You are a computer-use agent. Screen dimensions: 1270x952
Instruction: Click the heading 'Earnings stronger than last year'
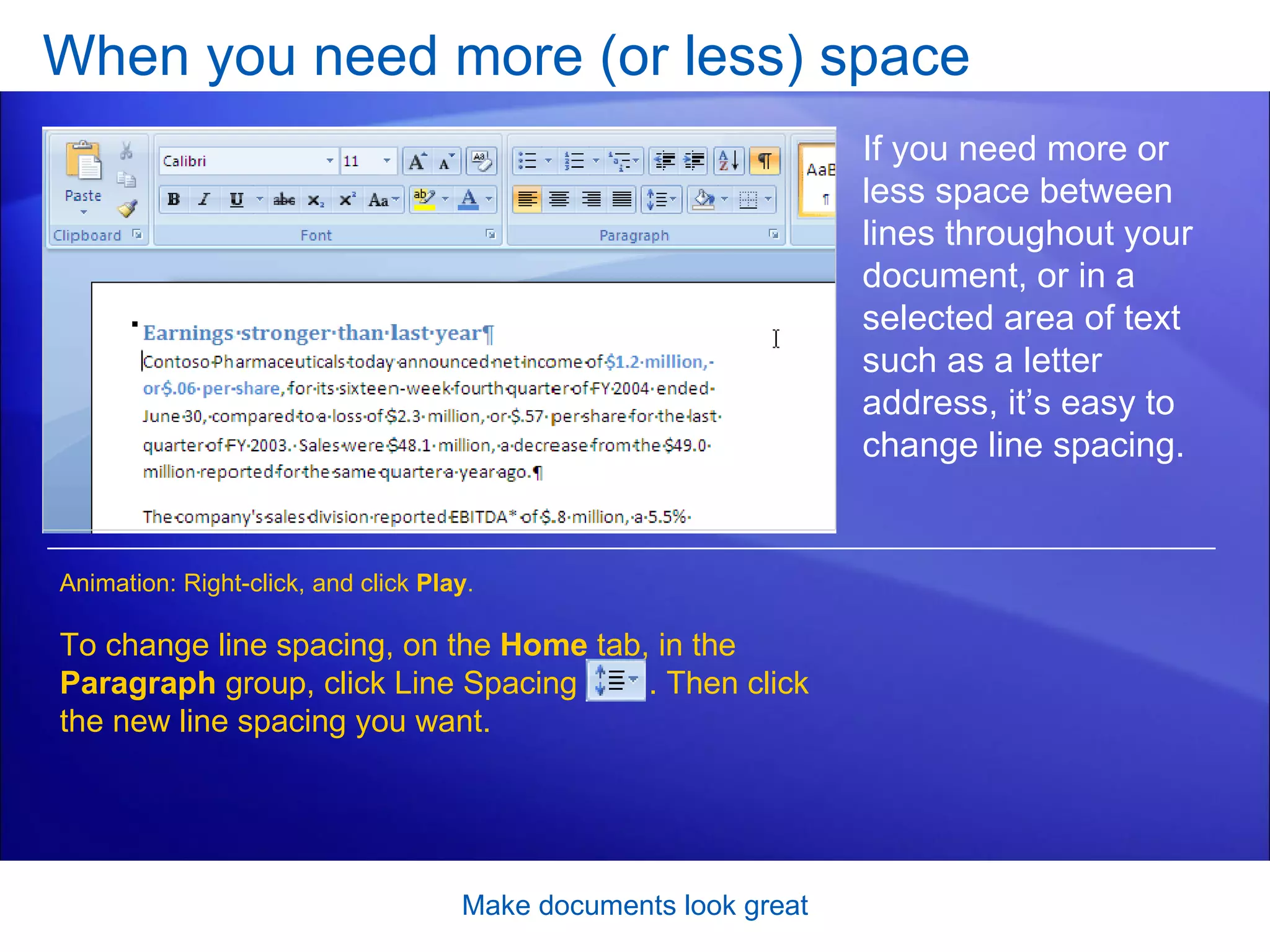(x=318, y=333)
